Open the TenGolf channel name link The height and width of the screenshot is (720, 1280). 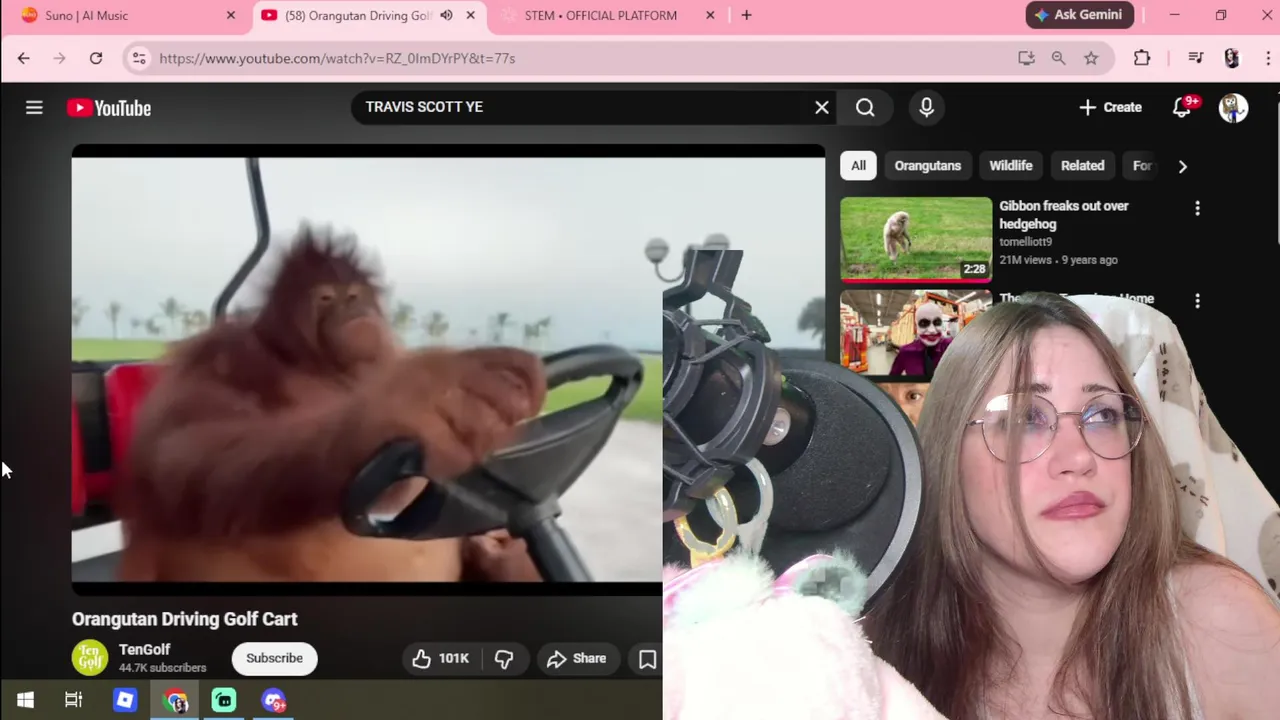click(x=145, y=649)
